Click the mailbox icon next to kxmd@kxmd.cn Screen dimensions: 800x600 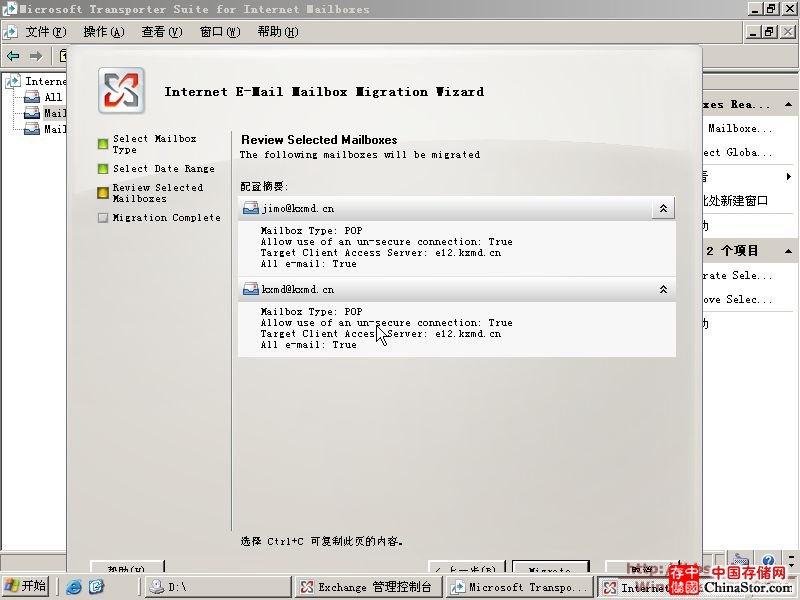(x=251, y=289)
